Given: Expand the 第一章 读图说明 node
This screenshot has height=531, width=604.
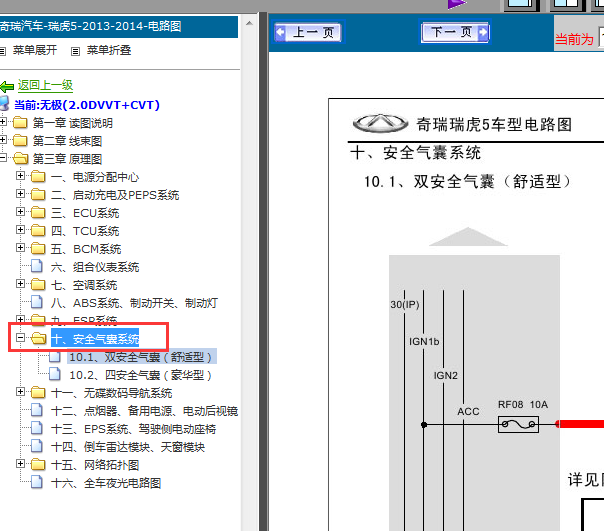Looking at the screenshot, I should (x=3, y=122).
